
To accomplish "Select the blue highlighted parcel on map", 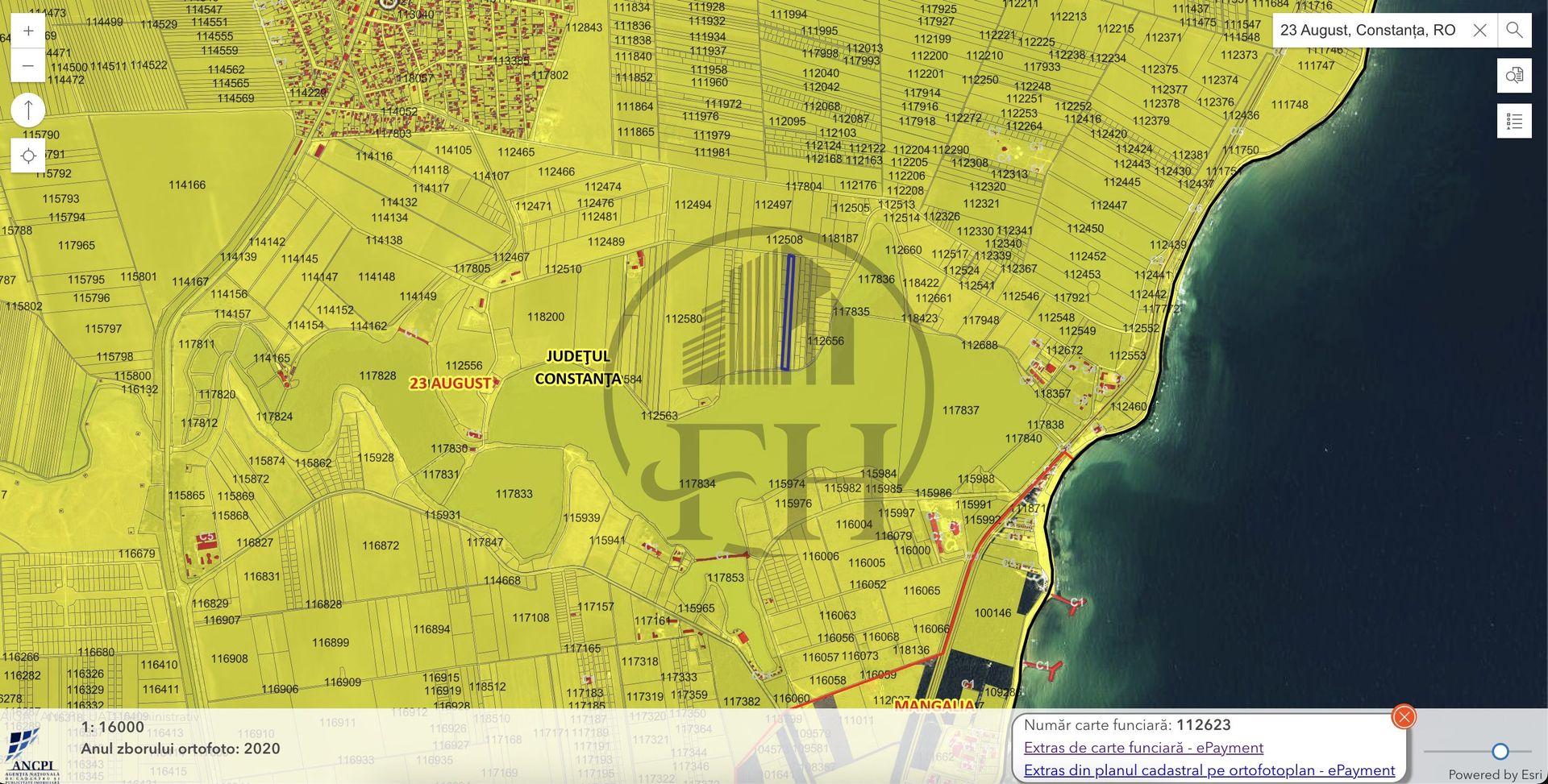I will click(788, 313).
